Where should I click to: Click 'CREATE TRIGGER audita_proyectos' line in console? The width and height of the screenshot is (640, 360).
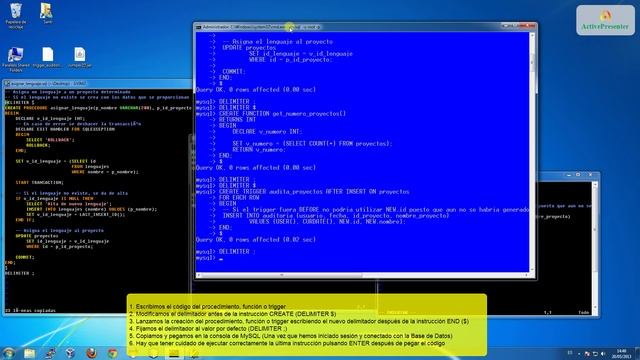pyautogui.click(x=314, y=191)
